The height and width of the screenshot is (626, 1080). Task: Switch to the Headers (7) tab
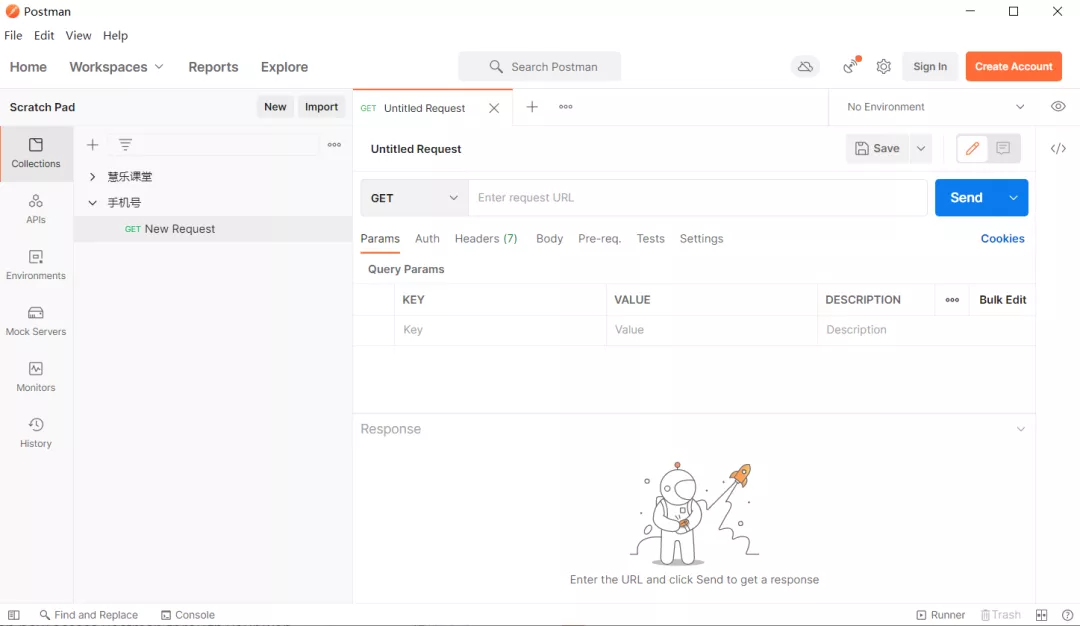[486, 238]
